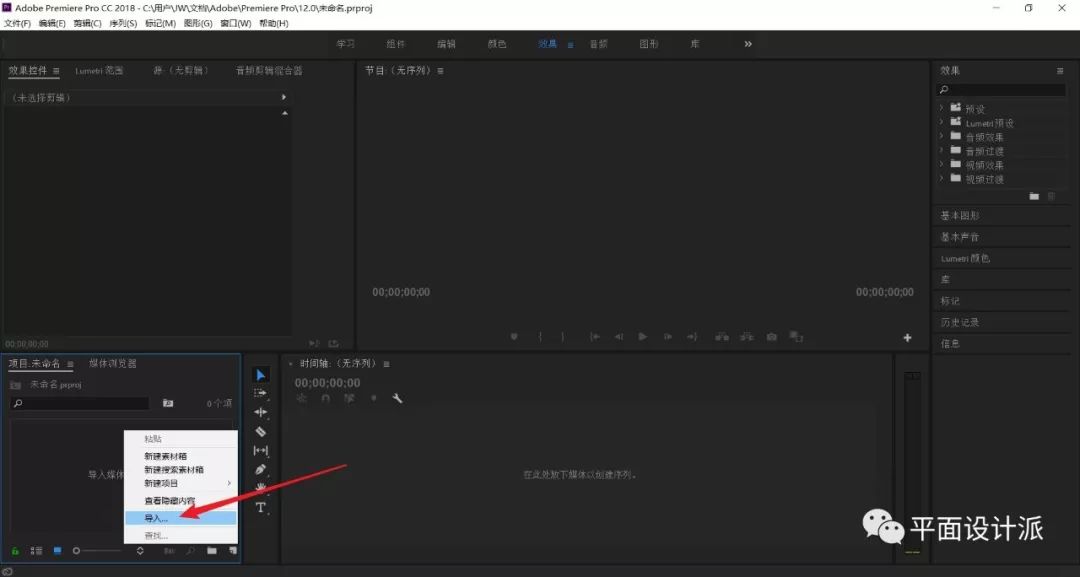Click create bin from search query icon
Viewport: 1080px width, 577px height.
[x=168, y=403]
